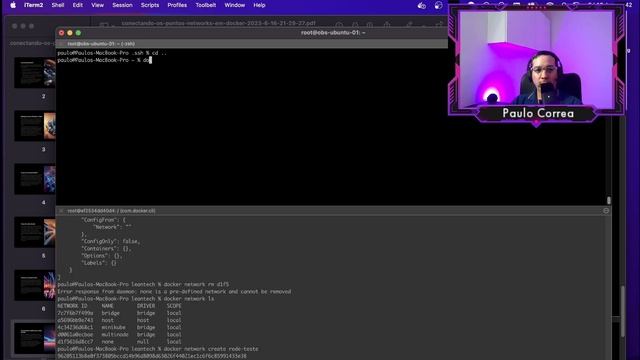This screenshot has height=360, width=640.
Task: Click the current prompt line with cursor
Action: click(x=104, y=60)
